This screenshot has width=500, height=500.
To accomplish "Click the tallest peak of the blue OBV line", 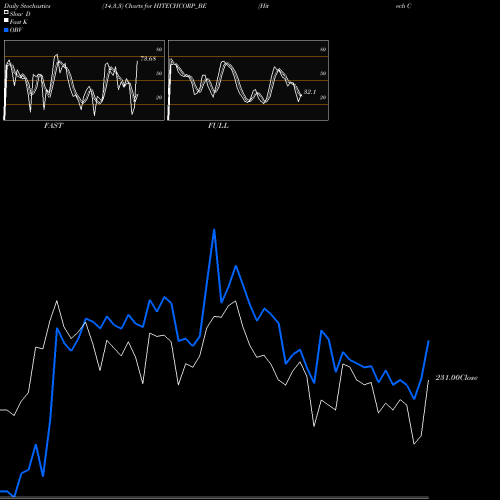I will 214,230.
